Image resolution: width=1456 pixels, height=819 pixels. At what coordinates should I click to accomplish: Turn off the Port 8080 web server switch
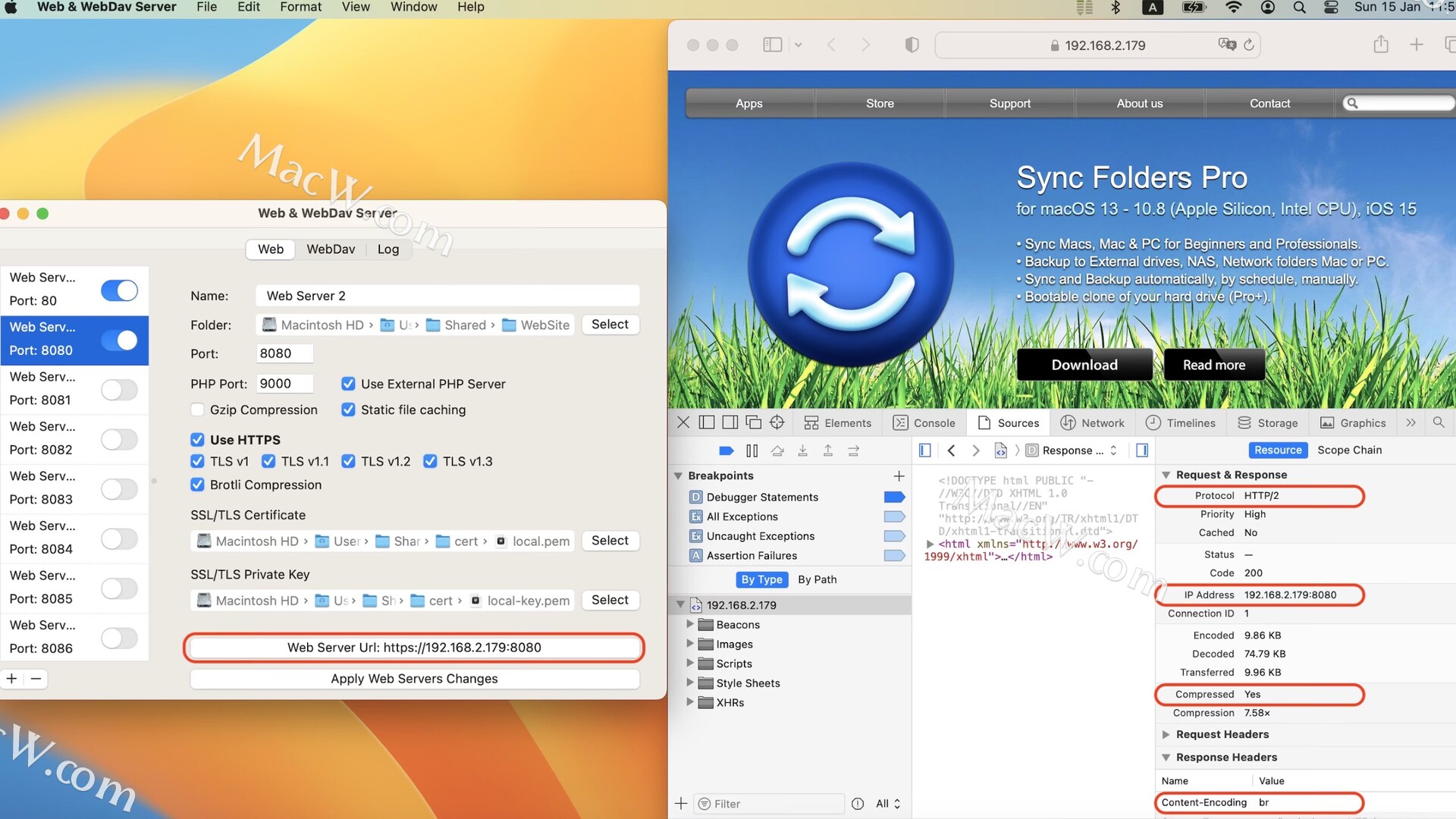point(119,340)
